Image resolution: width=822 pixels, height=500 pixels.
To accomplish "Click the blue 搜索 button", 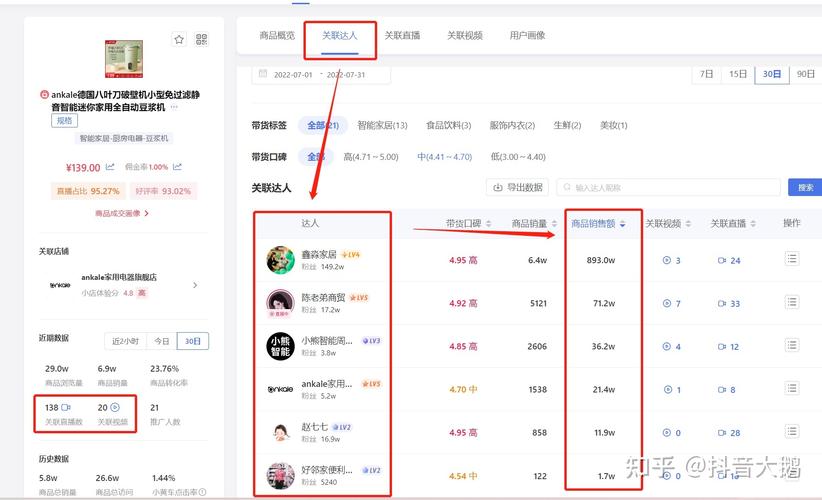I will click(x=805, y=187).
